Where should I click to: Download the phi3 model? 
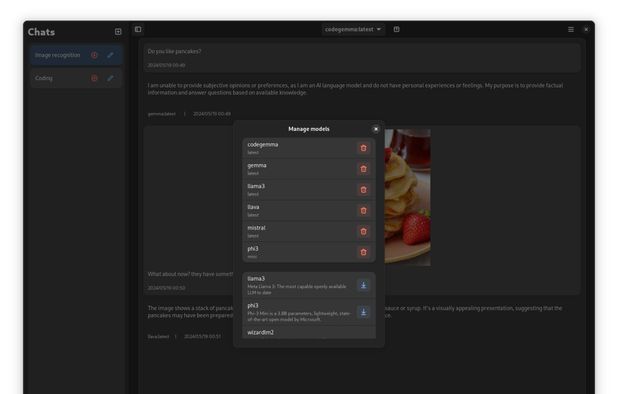coord(363,312)
